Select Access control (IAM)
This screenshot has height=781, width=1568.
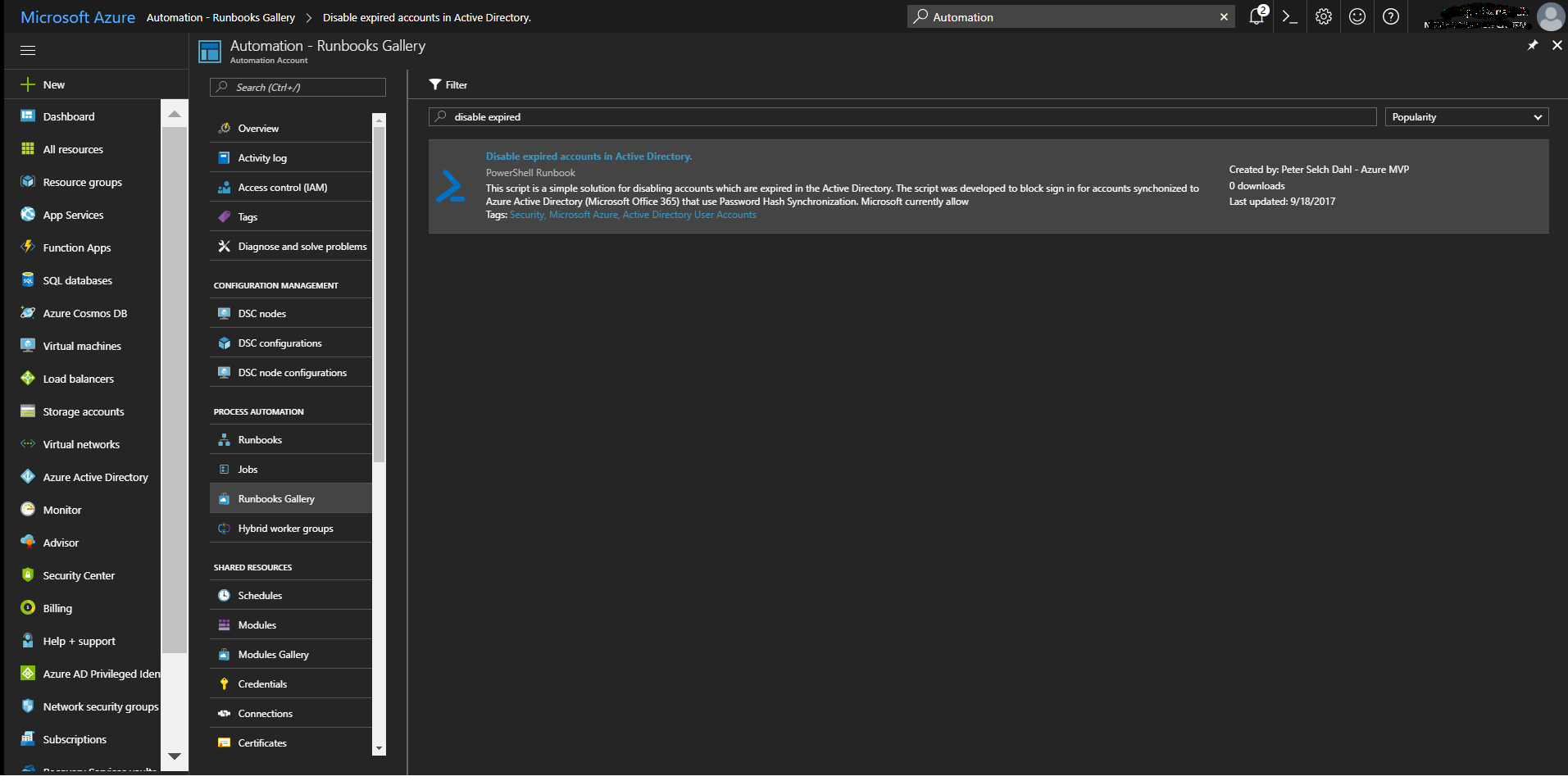pos(291,188)
